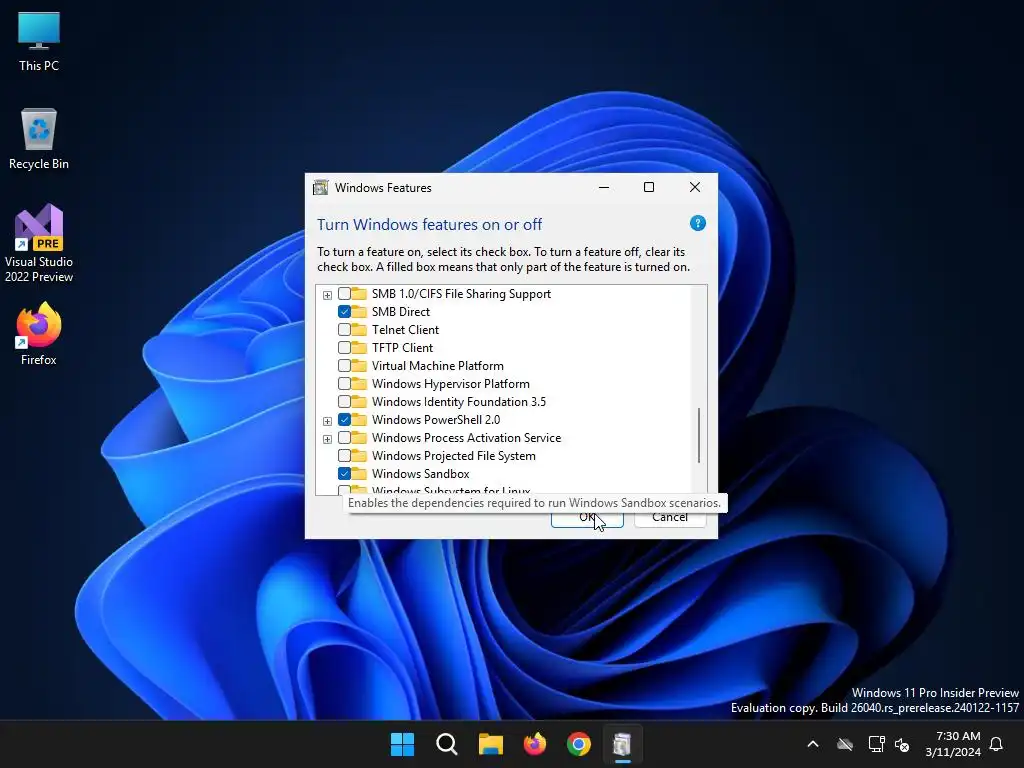This screenshot has width=1024, height=768.
Task: Show hidden icons tray chevron
Action: (x=813, y=744)
